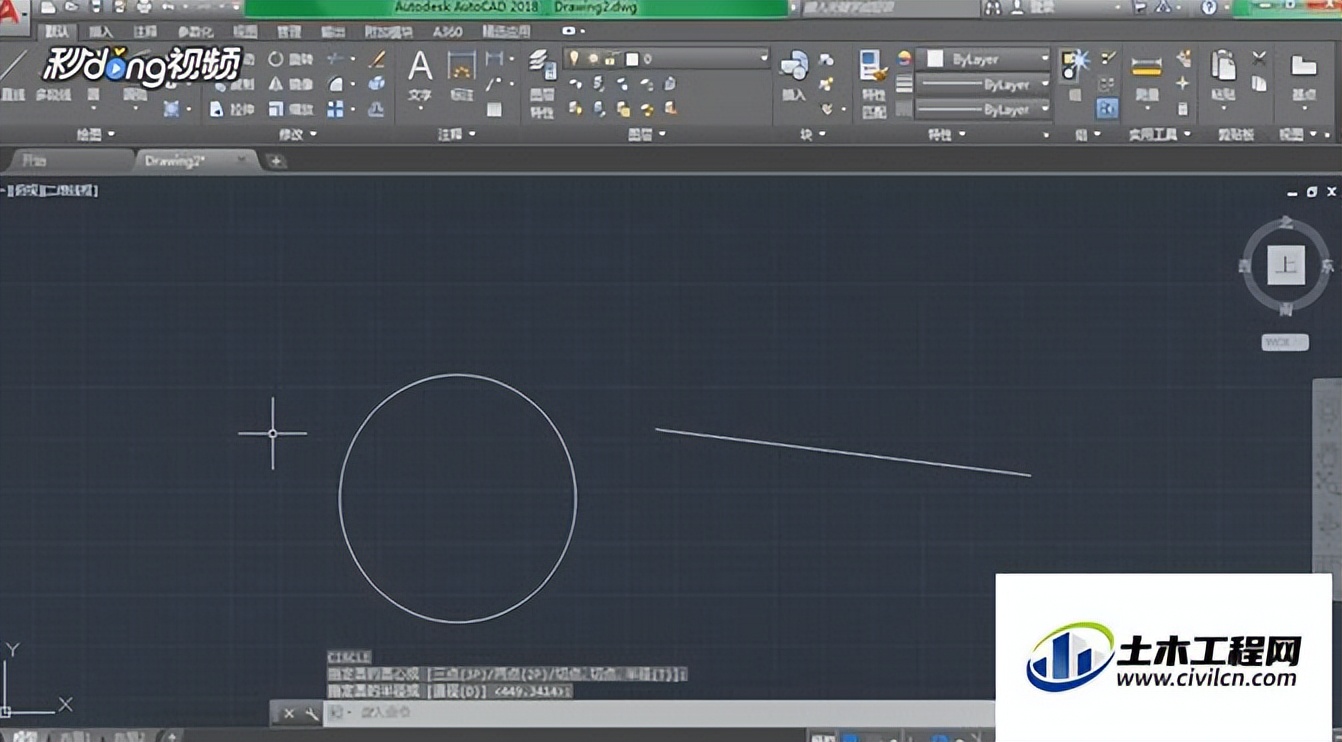The image size is (1342, 742).
Task: Click the new drawing tab plus button
Action: (x=276, y=161)
